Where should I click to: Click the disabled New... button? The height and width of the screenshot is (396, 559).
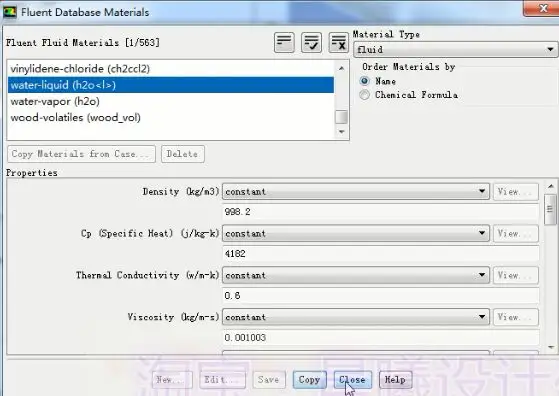(x=172, y=380)
